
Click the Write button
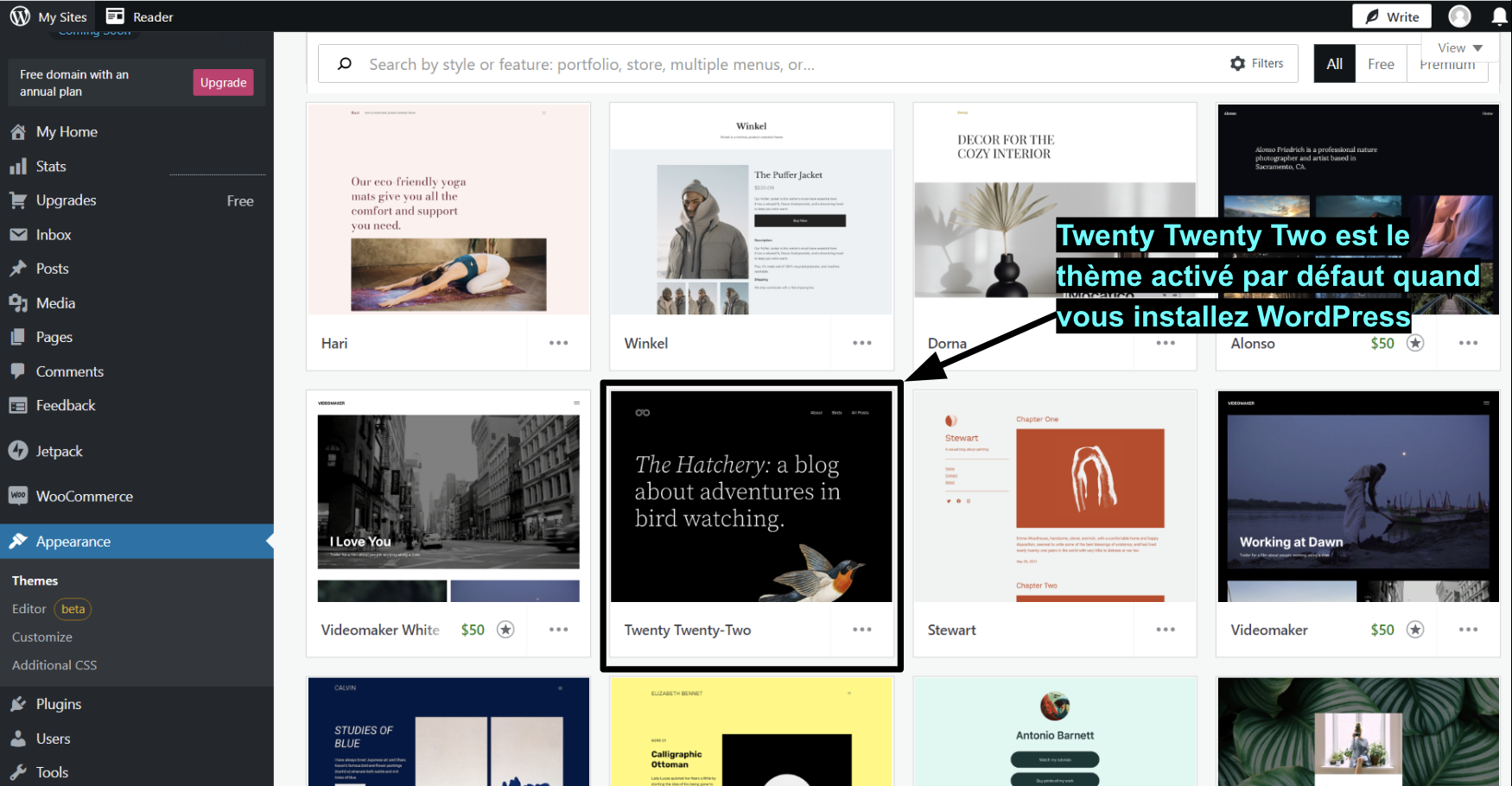pos(1391,16)
